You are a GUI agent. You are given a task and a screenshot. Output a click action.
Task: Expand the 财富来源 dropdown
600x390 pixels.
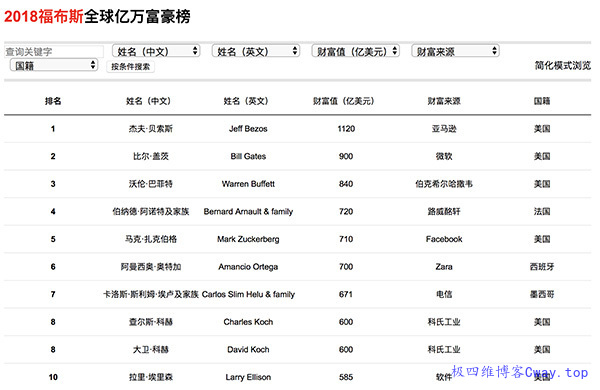pos(455,51)
